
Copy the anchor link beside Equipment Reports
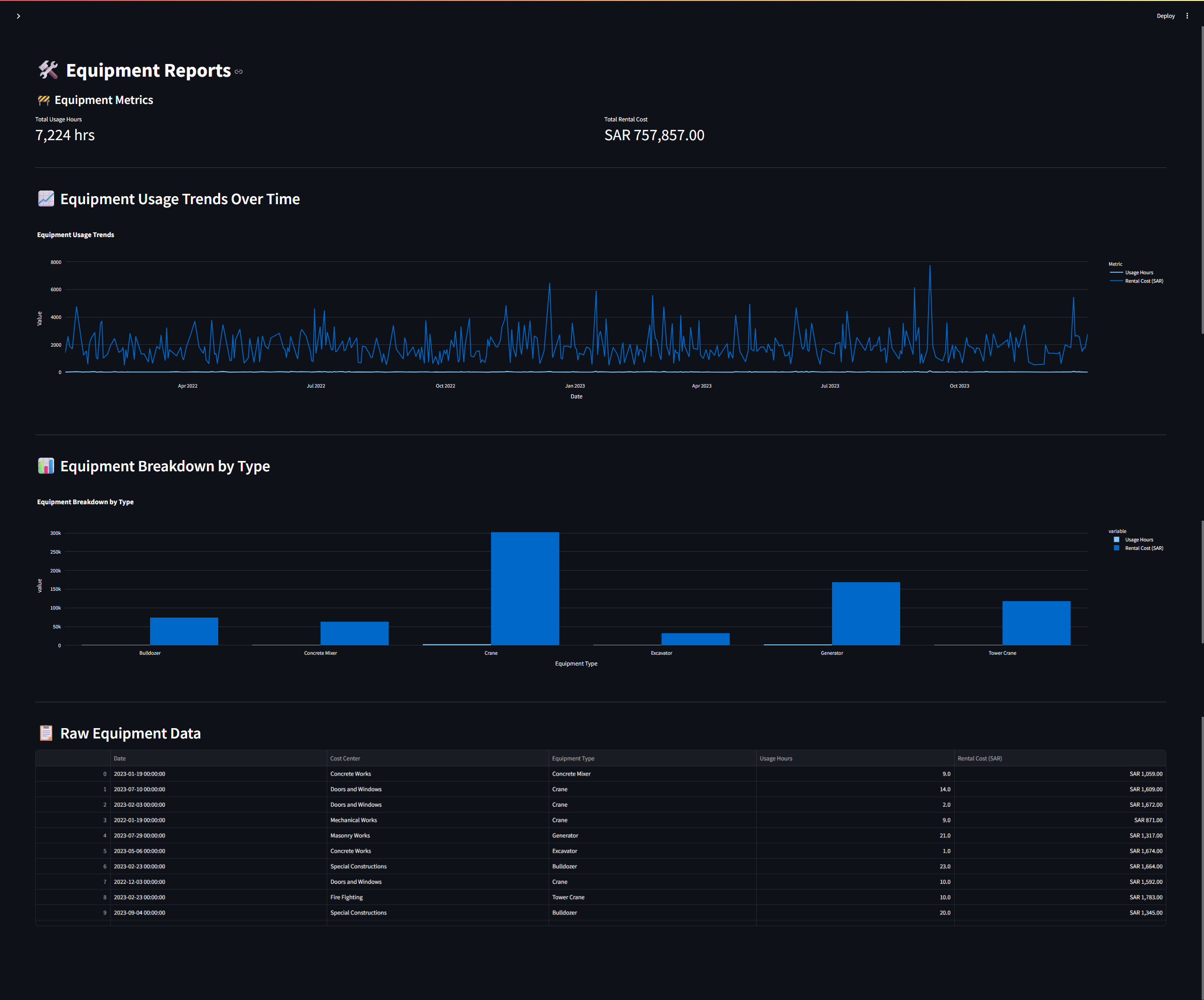238,71
